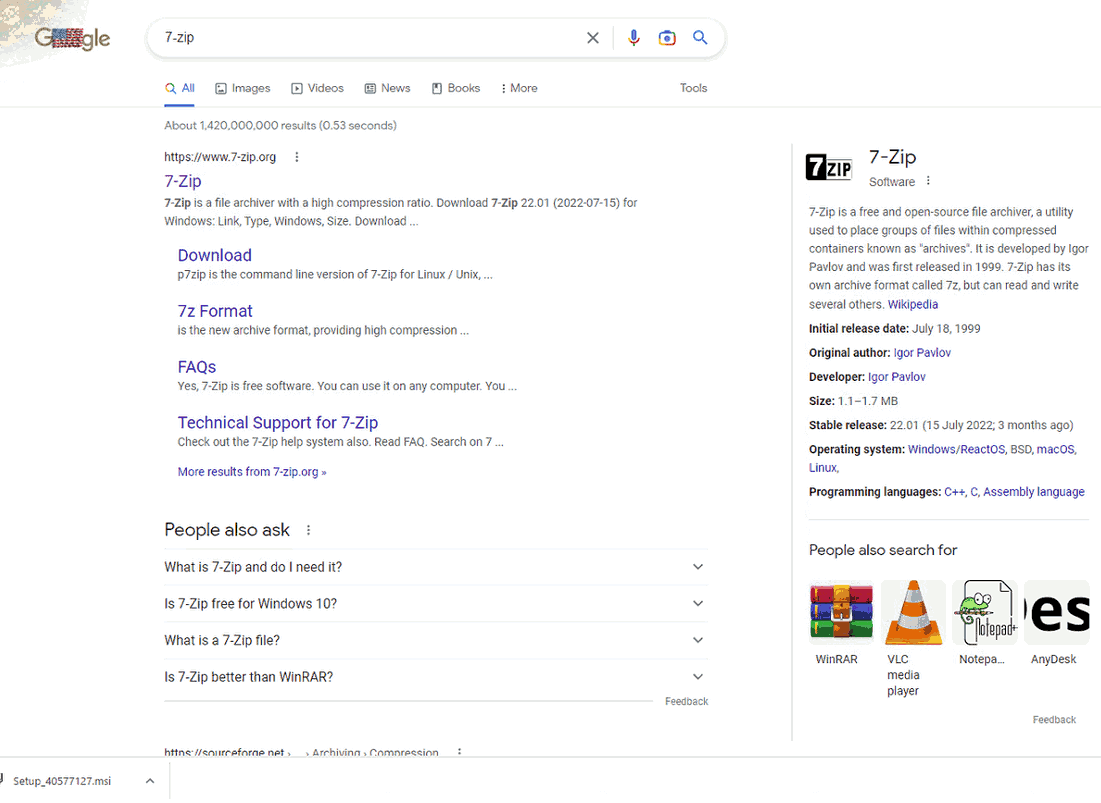Viewport: 1101px width, 803px height.
Task: Open three-dot menu next to Software label
Action: (928, 181)
